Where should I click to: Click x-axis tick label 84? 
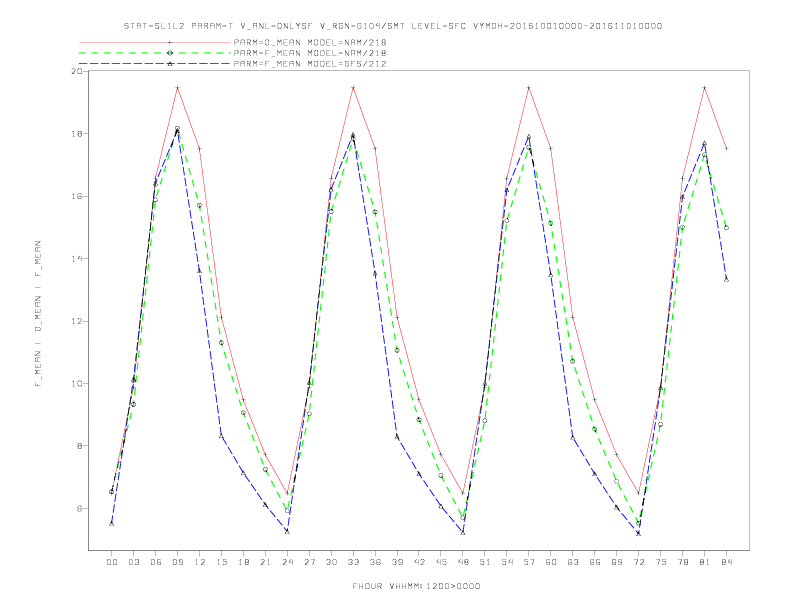(726, 562)
